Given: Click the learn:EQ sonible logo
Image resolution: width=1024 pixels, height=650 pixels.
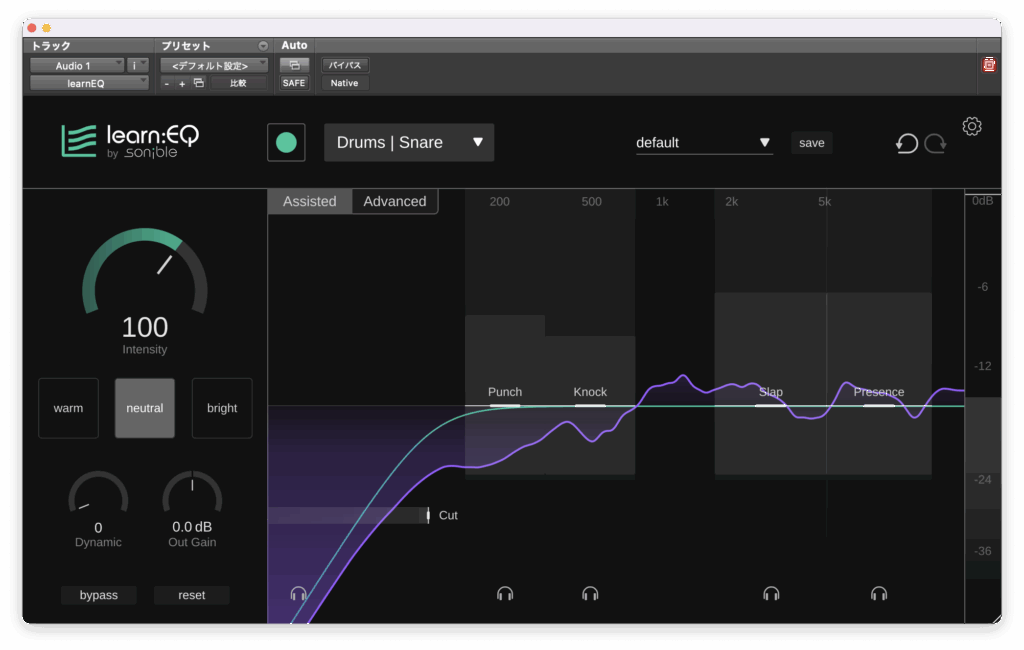Looking at the screenshot, I should pos(130,141).
